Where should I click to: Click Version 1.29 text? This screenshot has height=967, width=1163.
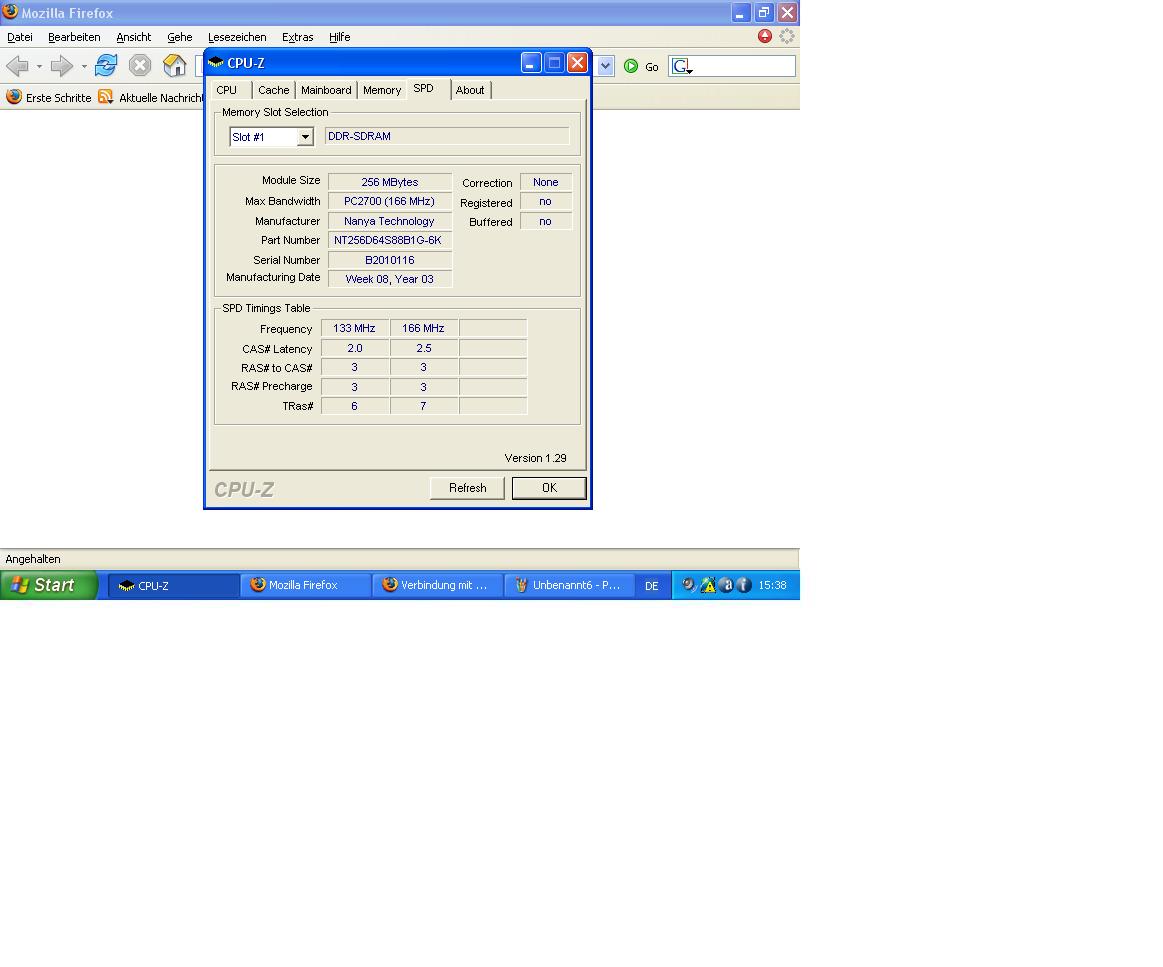pyautogui.click(x=536, y=458)
